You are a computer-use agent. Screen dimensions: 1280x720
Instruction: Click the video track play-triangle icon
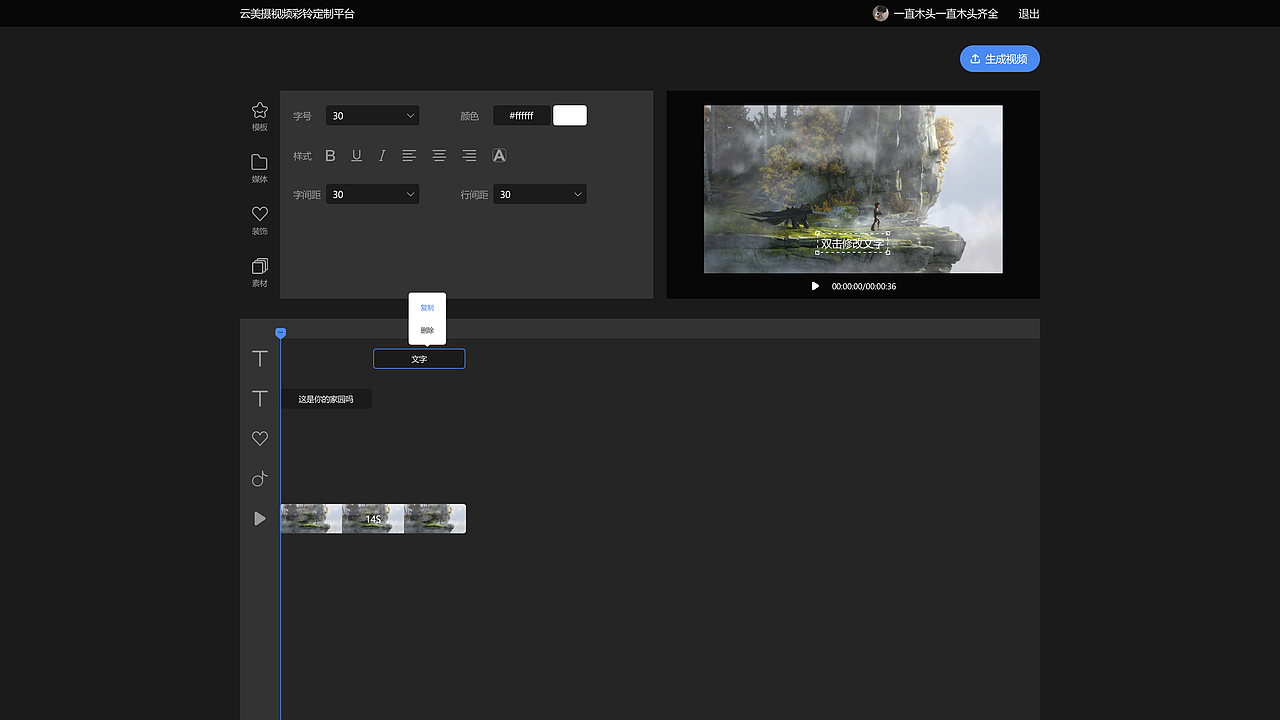tap(260, 519)
